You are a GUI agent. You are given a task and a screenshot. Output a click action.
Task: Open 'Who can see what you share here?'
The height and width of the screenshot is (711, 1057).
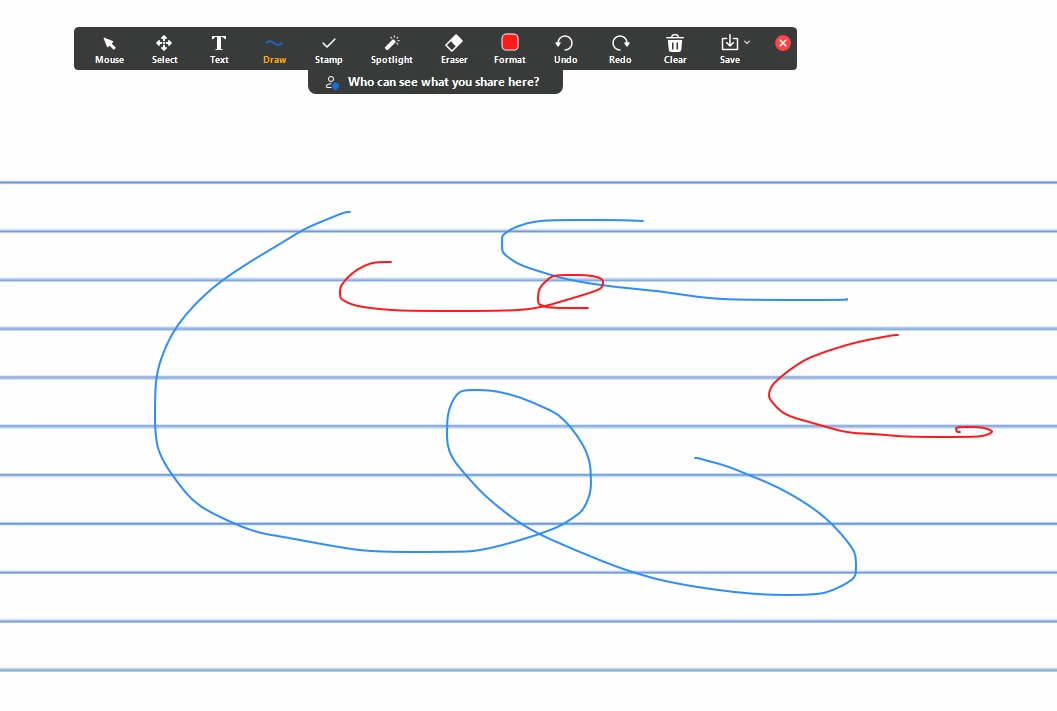[x=435, y=82]
